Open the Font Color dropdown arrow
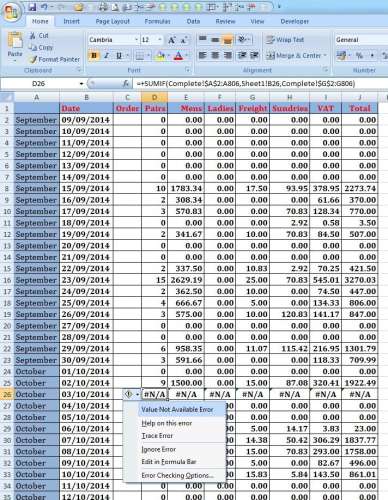 [x=187, y=56]
